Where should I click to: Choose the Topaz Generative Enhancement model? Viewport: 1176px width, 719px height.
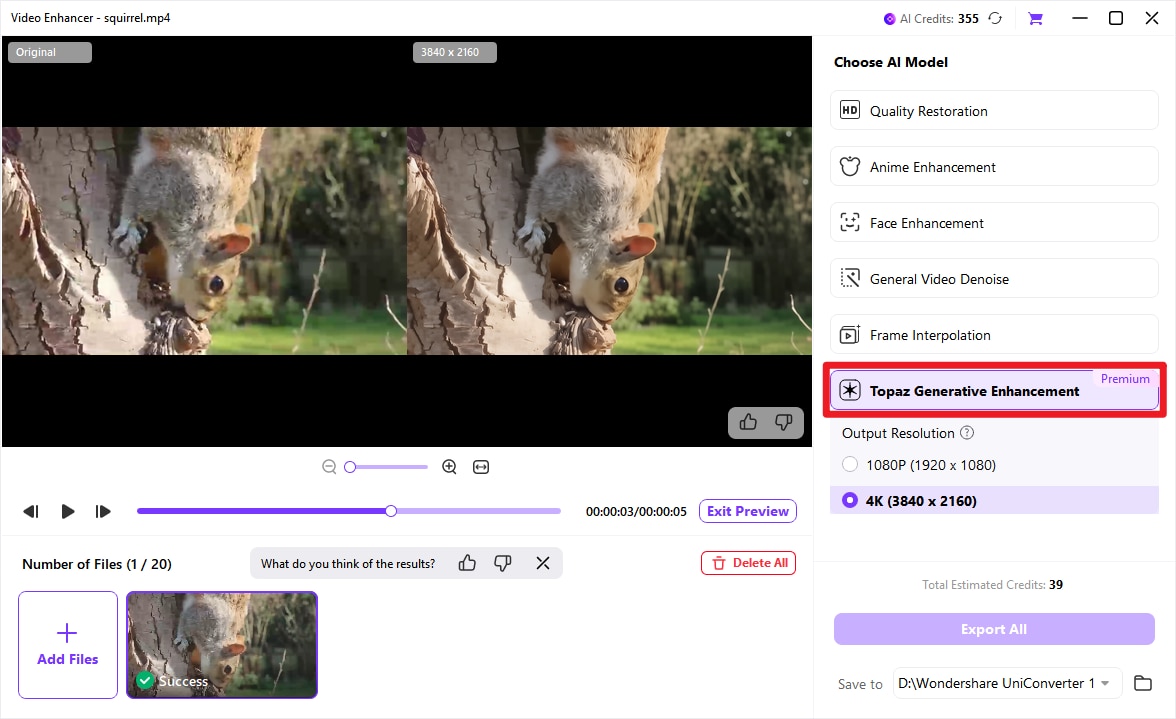[x=994, y=390]
